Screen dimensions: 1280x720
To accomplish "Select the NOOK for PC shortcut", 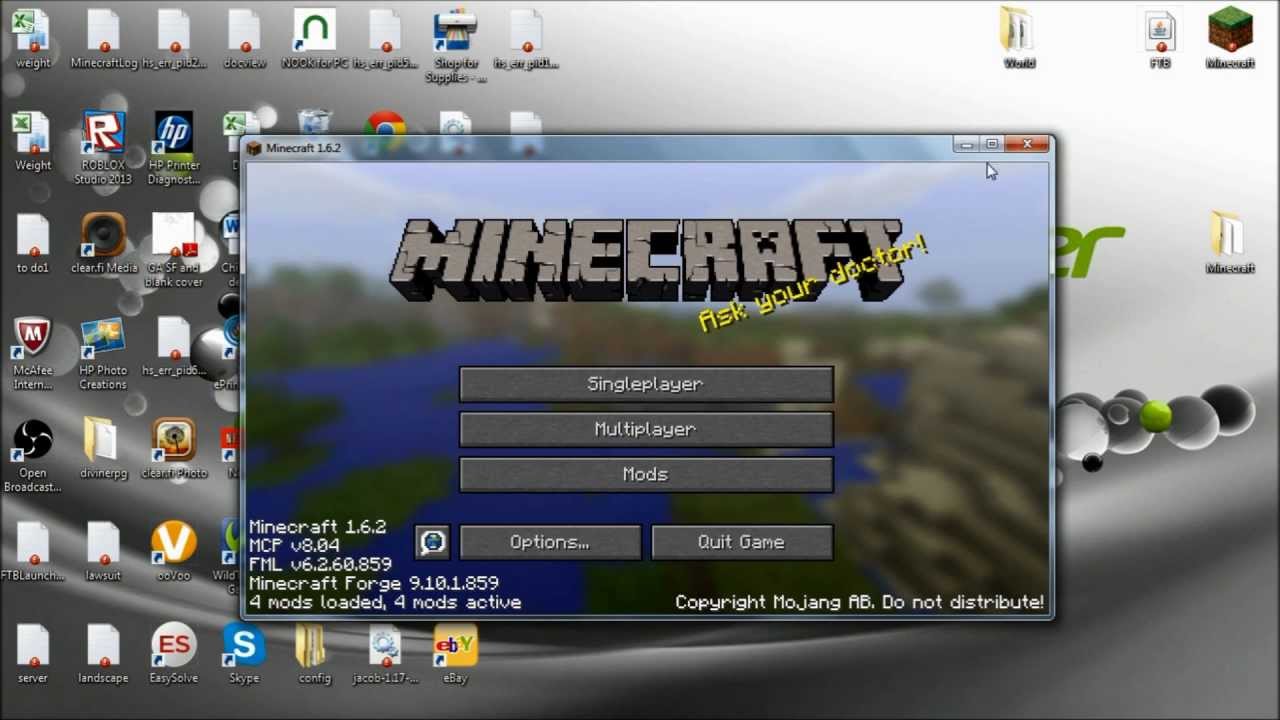I will 315,40.
